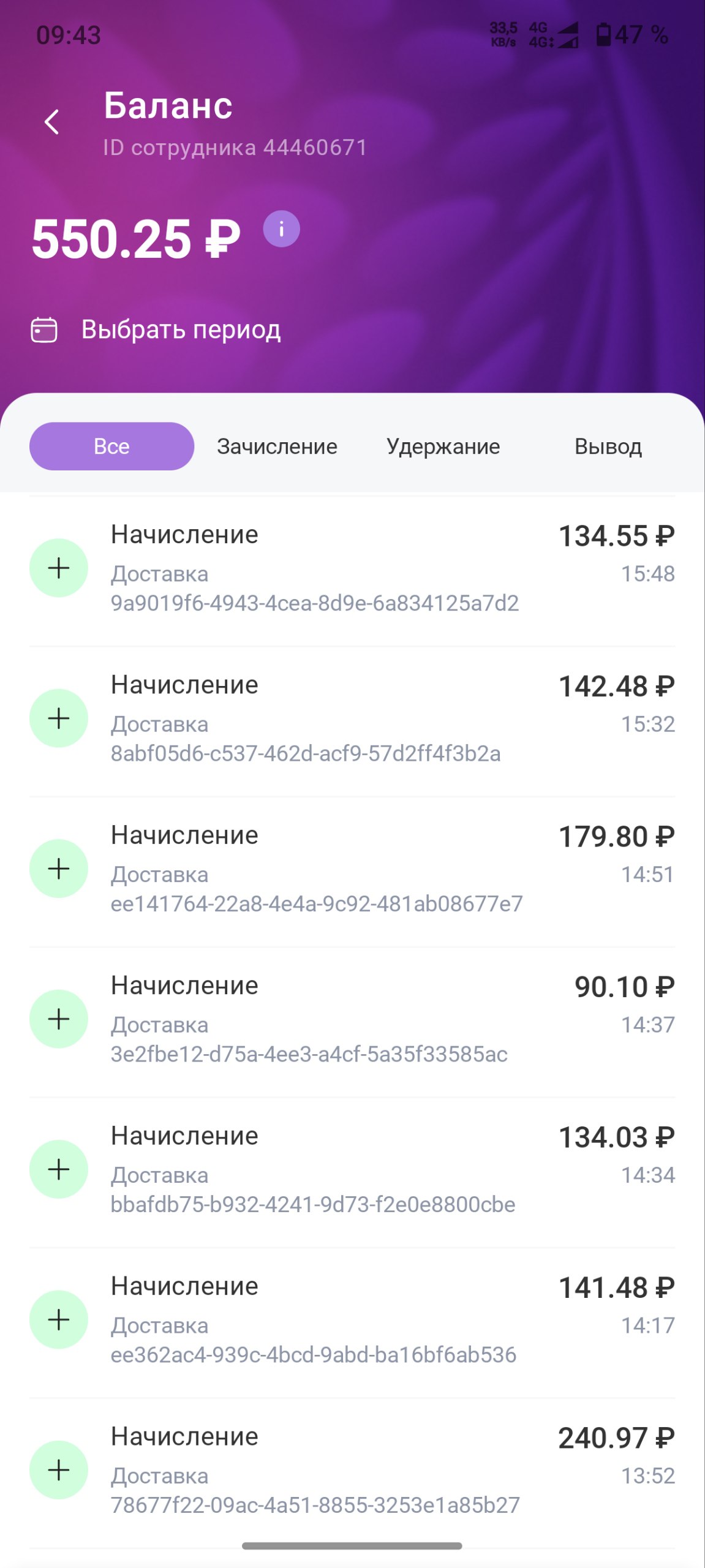Tap the back arrow icon
Image resolution: width=705 pixels, height=1568 pixels.
tap(52, 122)
